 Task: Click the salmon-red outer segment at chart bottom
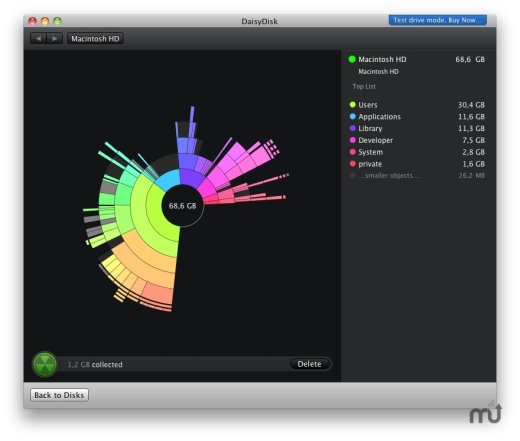coord(158,292)
